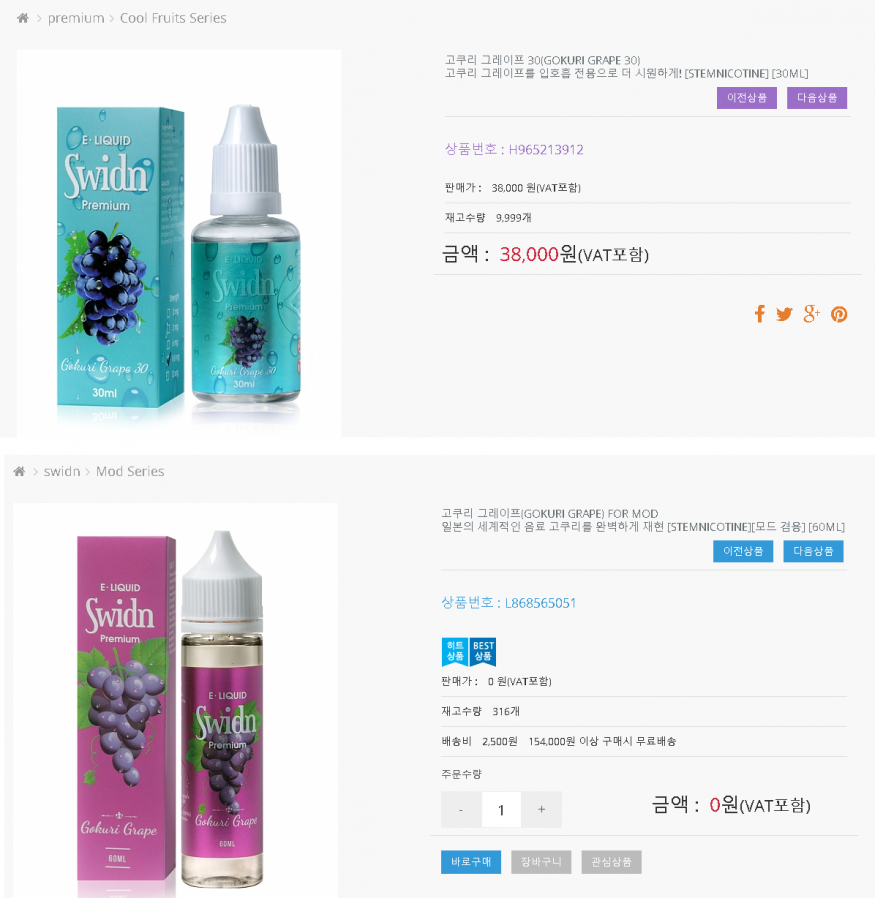Open the swidn breadcrumb link
The height and width of the screenshot is (898, 875).
coord(62,471)
